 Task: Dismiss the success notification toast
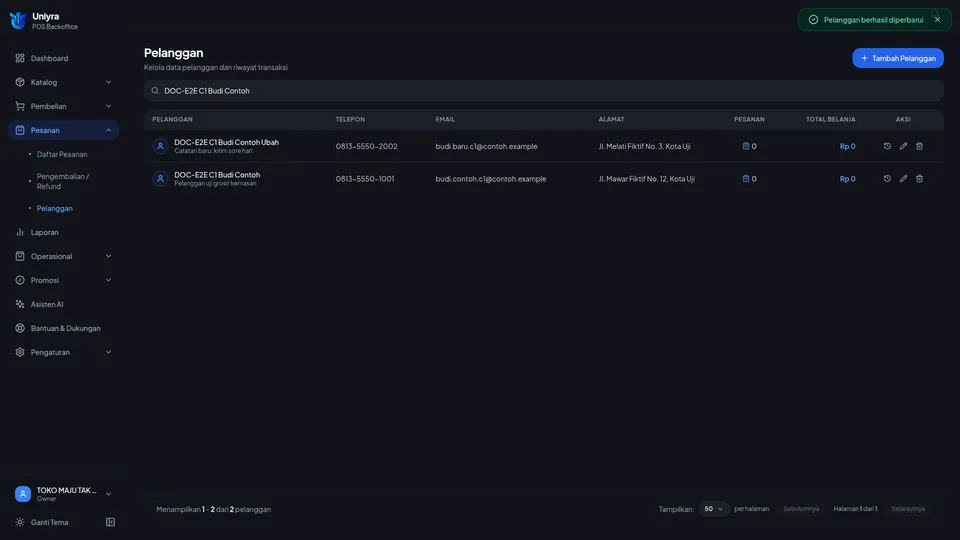point(937,20)
